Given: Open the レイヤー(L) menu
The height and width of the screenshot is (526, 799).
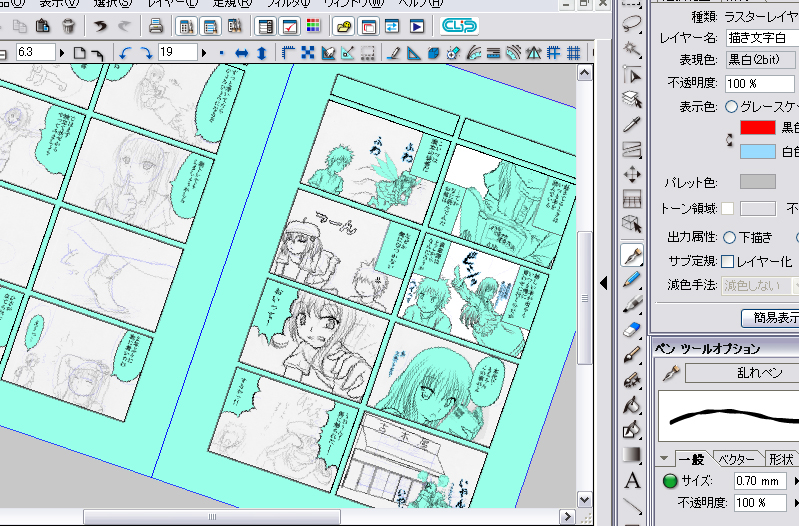Looking at the screenshot, I should coord(173,3).
